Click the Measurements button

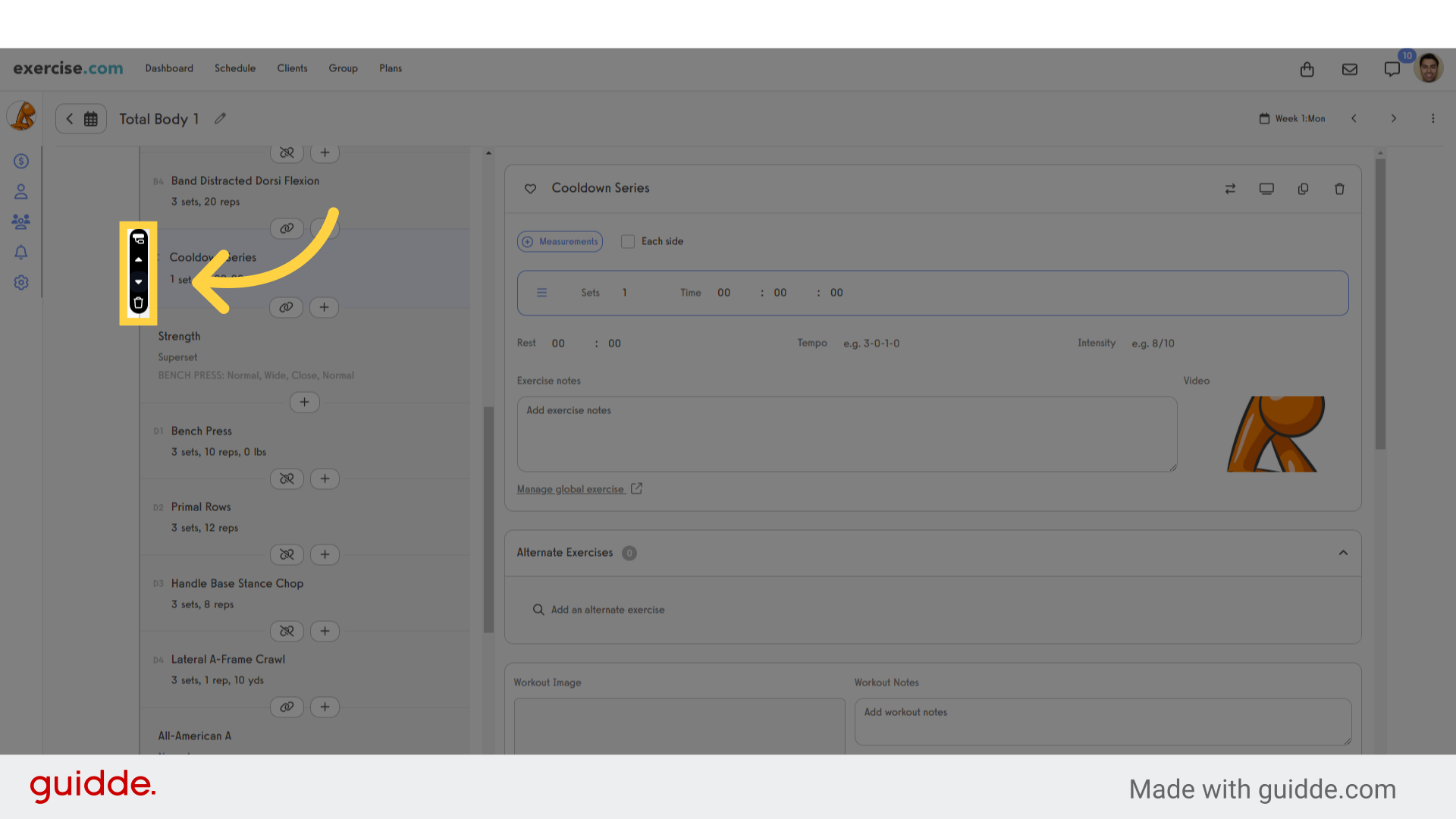(560, 241)
